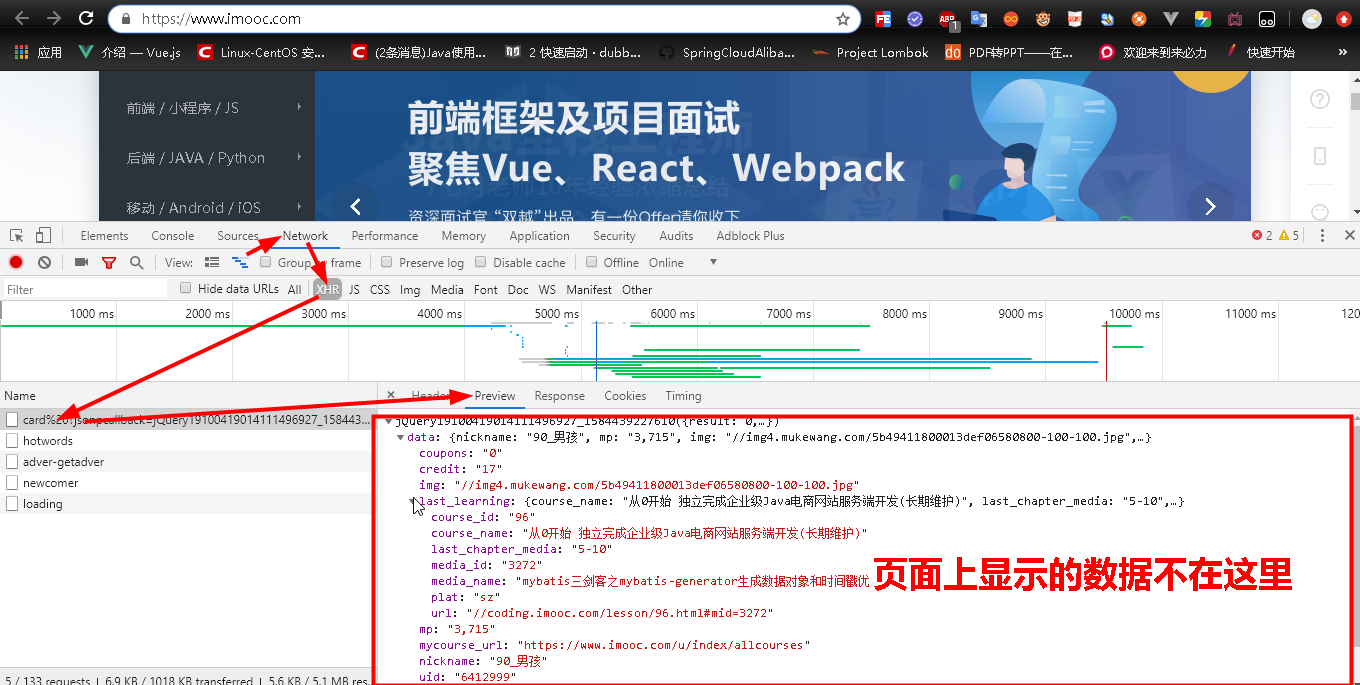Click the Chrome profile avatar
The image size is (1360, 685).
(1312, 18)
